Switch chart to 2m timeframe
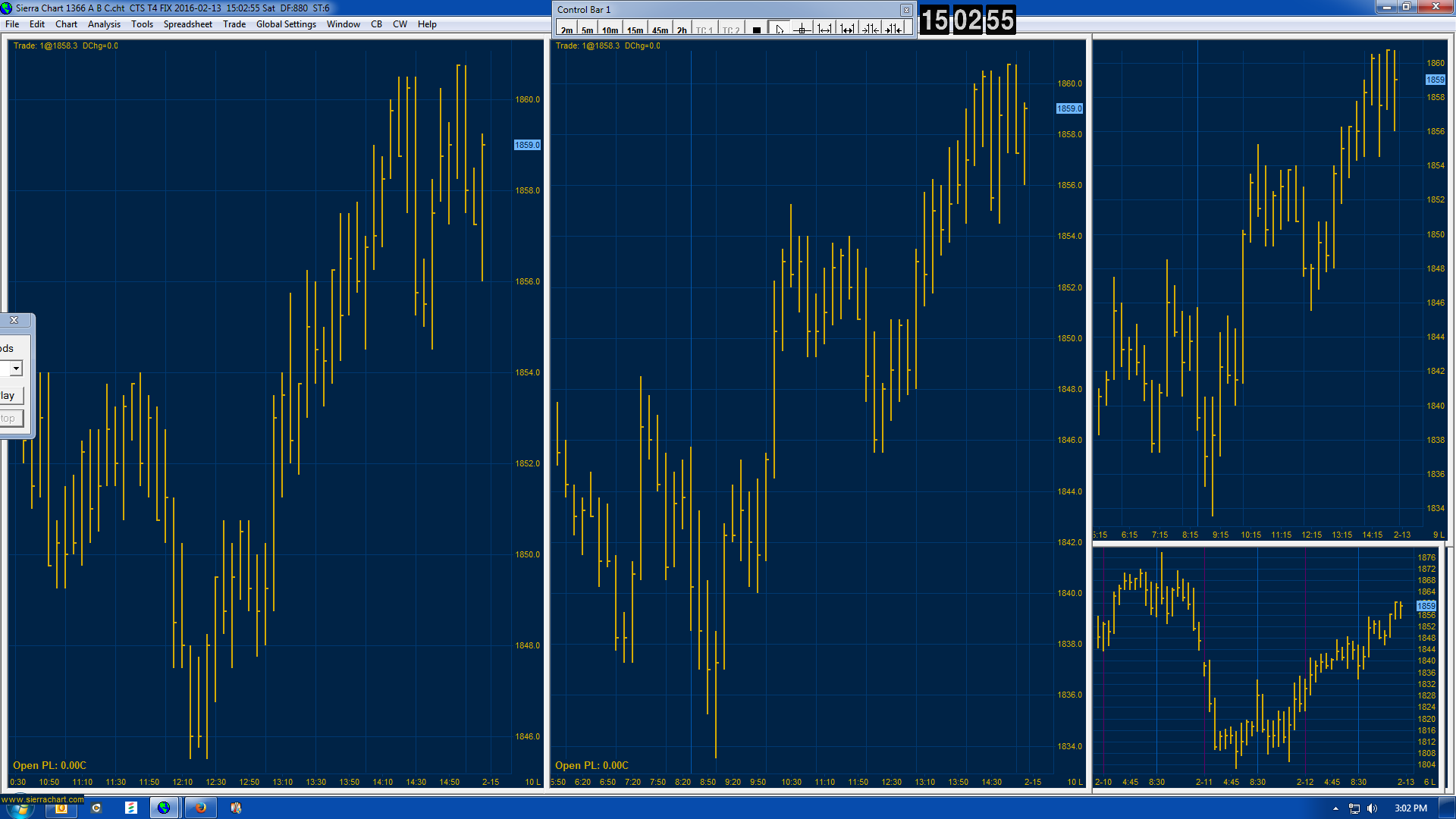This screenshot has height=819, width=1456. (566, 30)
